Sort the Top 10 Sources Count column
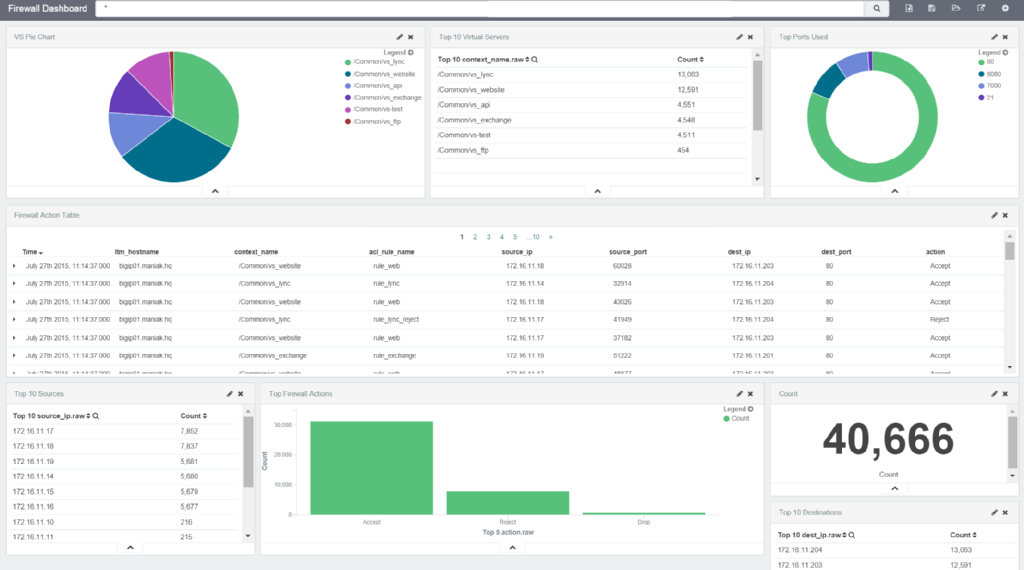The height and width of the screenshot is (570, 1024). (x=193, y=416)
